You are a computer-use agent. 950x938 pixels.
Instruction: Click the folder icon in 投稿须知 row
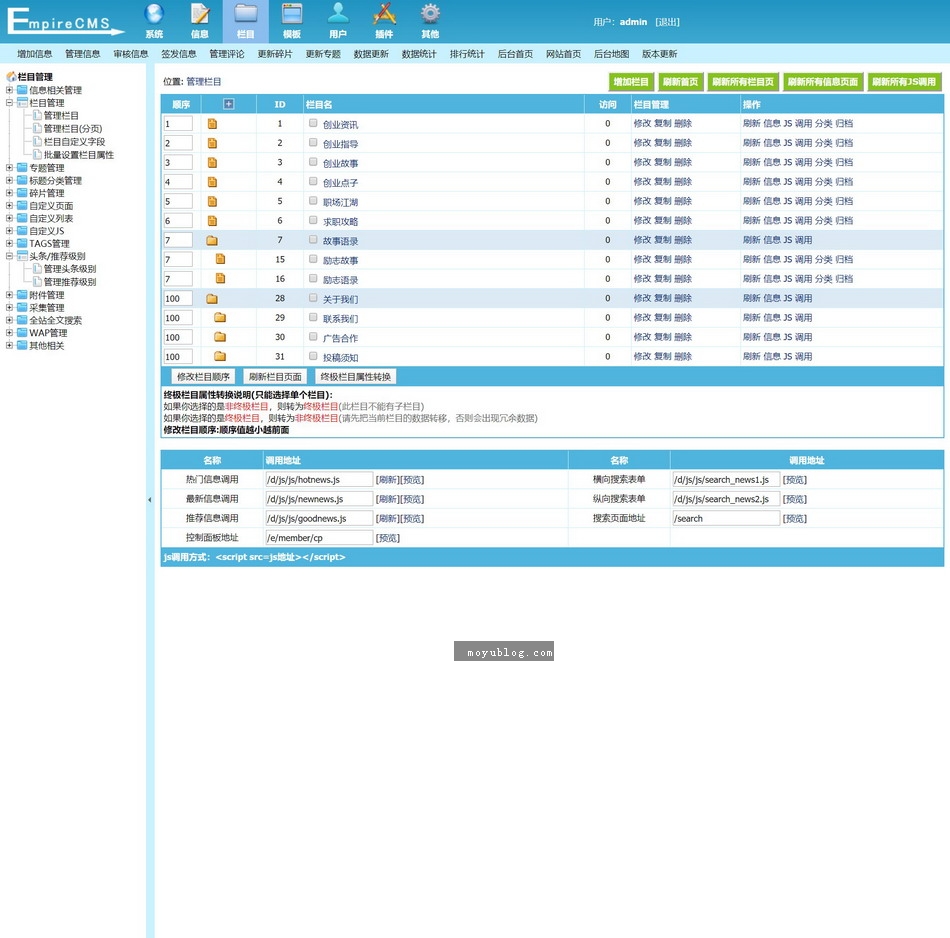(220, 356)
